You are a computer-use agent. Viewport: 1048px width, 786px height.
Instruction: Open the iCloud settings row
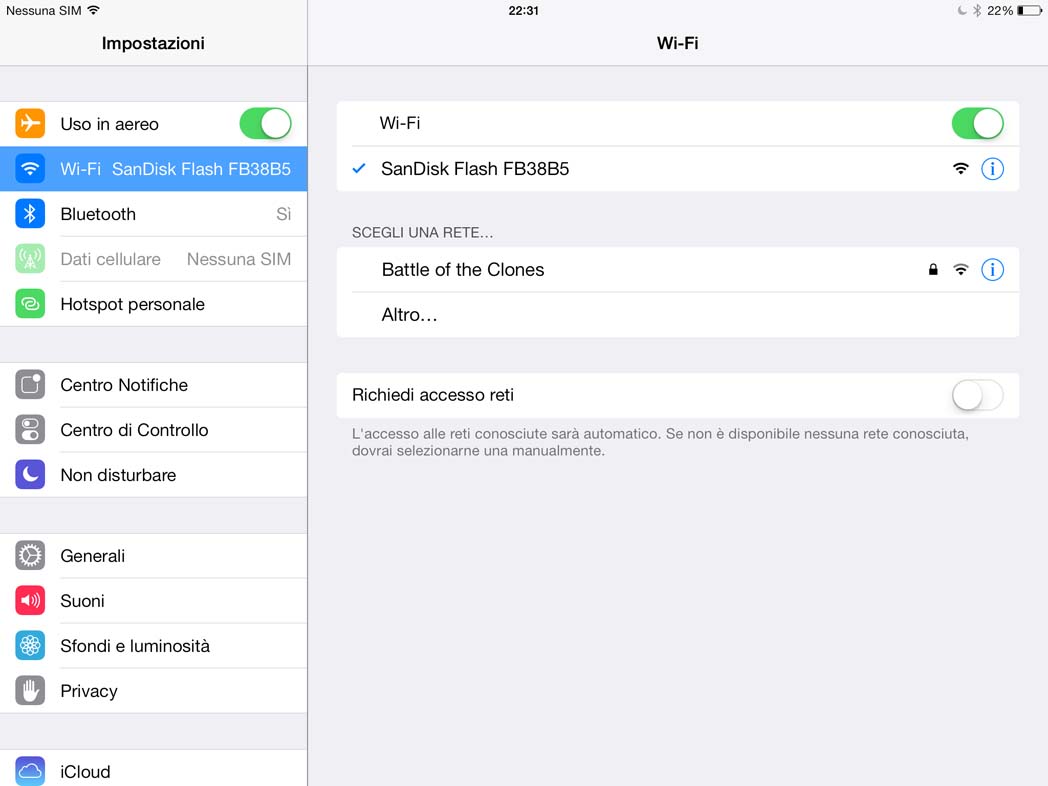[154, 770]
